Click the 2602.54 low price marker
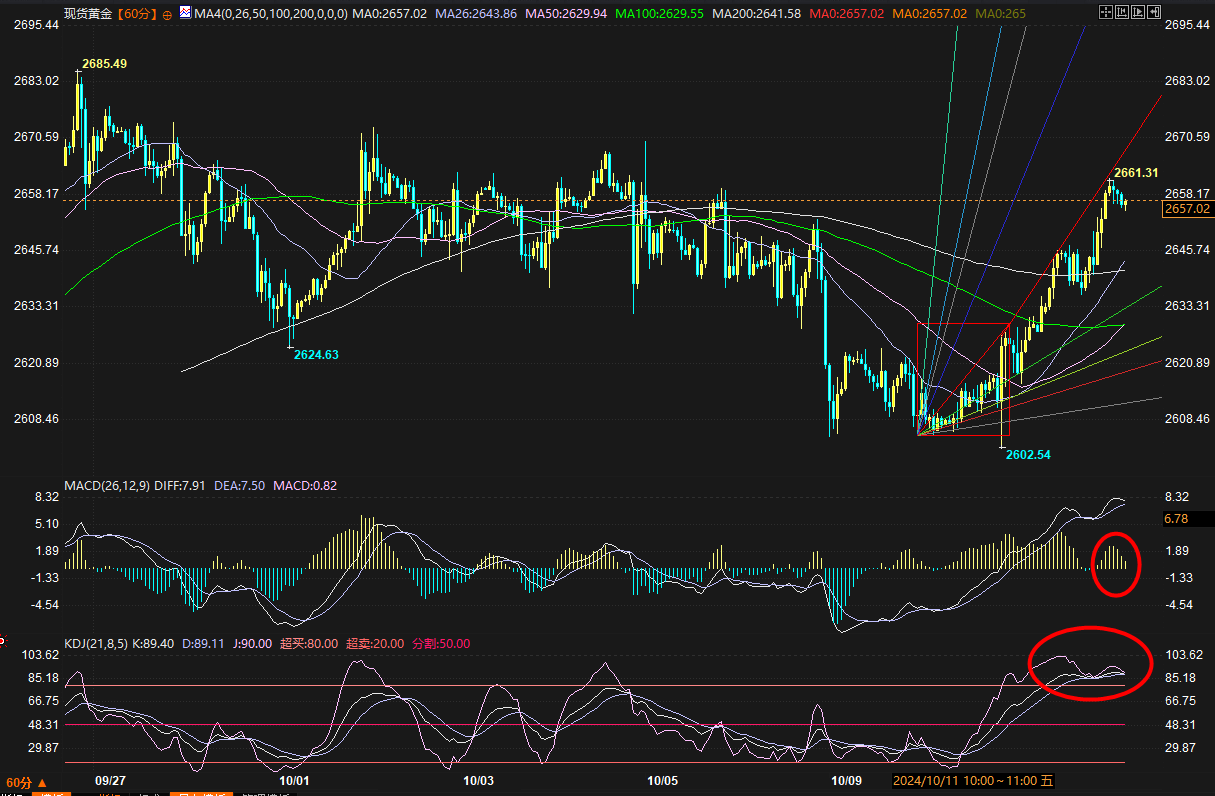Screen dimensions: 1215x796 click(x=1028, y=454)
